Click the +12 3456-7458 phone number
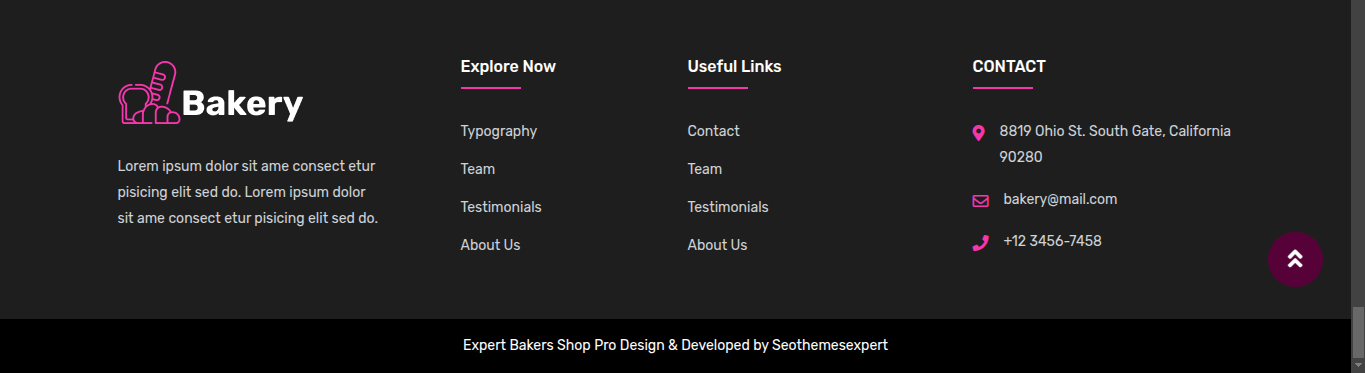Image resolution: width=1365 pixels, height=373 pixels. pyautogui.click(x=1052, y=241)
